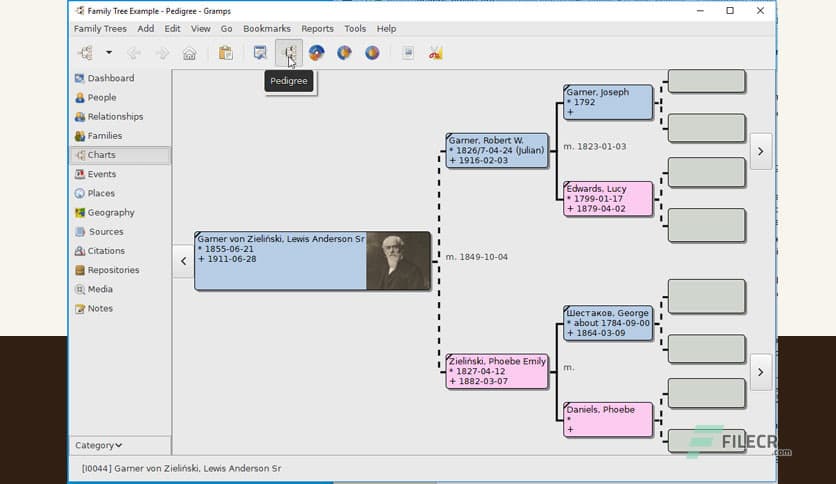
Task: Click the left chevron beside Lewis Anderson's box
Action: (x=183, y=261)
